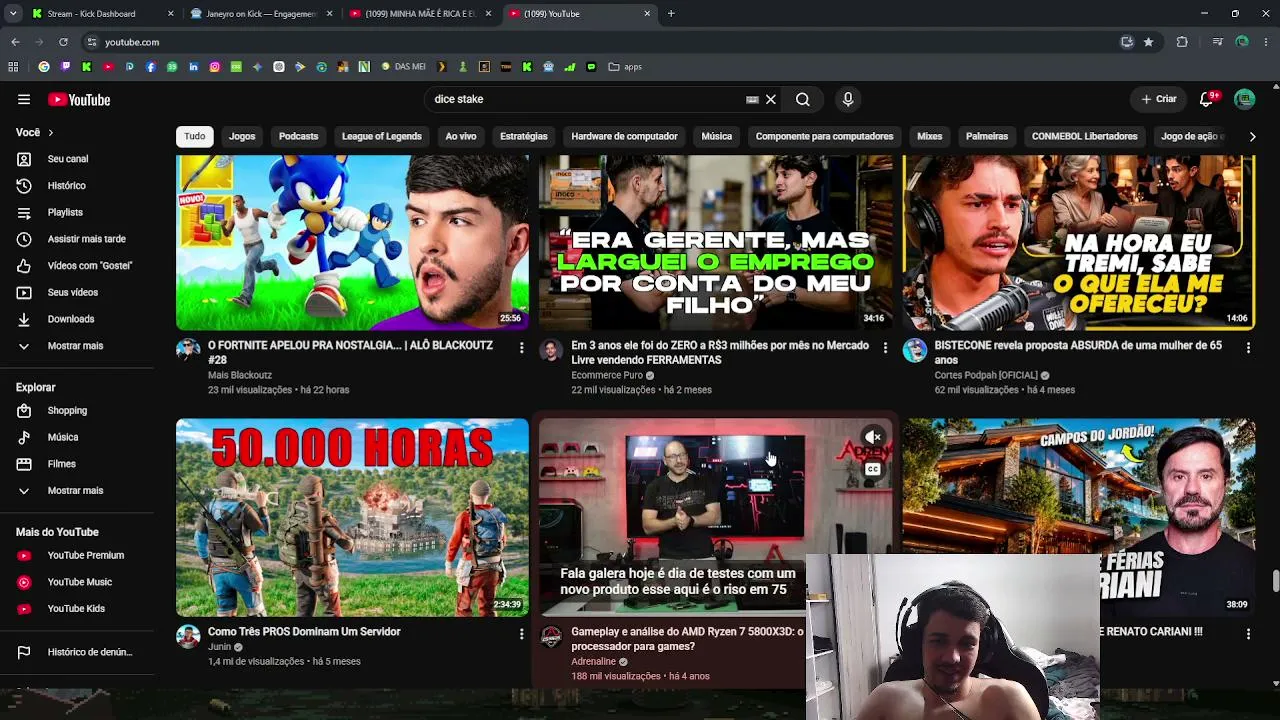This screenshot has width=1280, height=720.
Task: Open the Mais Blackoutz channel avatar
Action: pyautogui.click(x=188, y=350)
